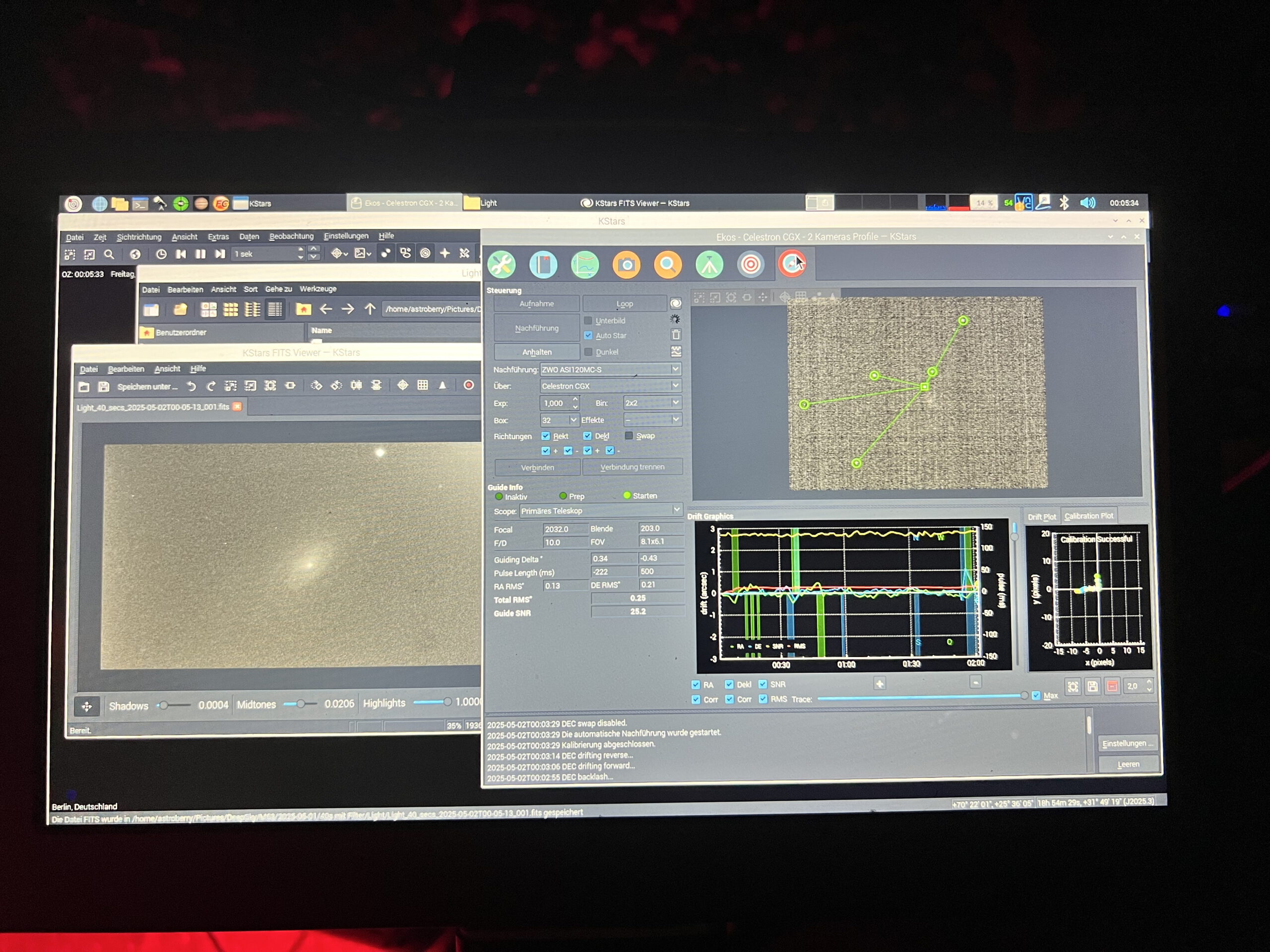Click stepper showing 2.0 near graph buttons
1270x952 pixels.
tap(1148, 686)
